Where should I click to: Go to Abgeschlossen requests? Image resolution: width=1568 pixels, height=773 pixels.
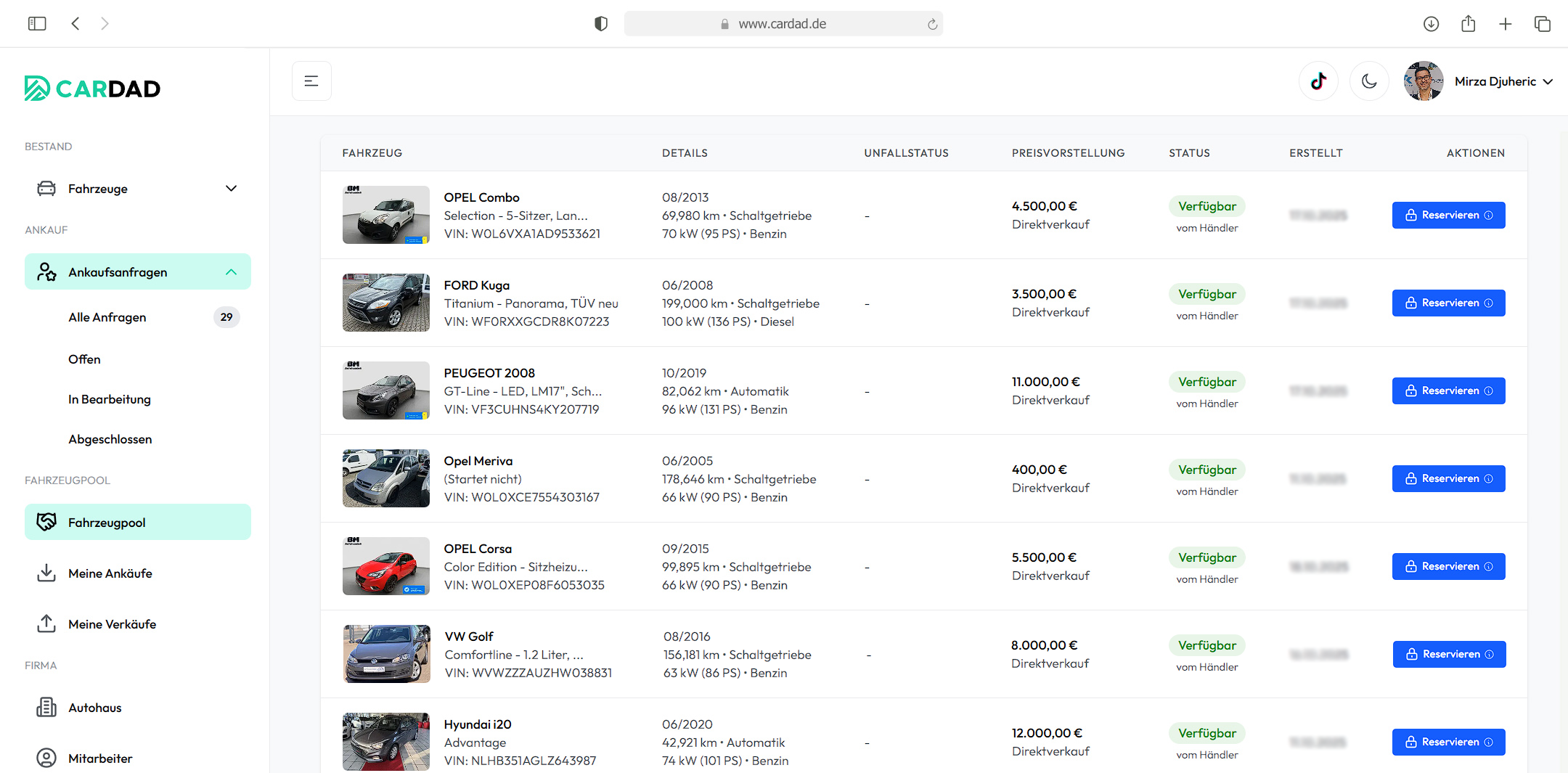point(110,439)
